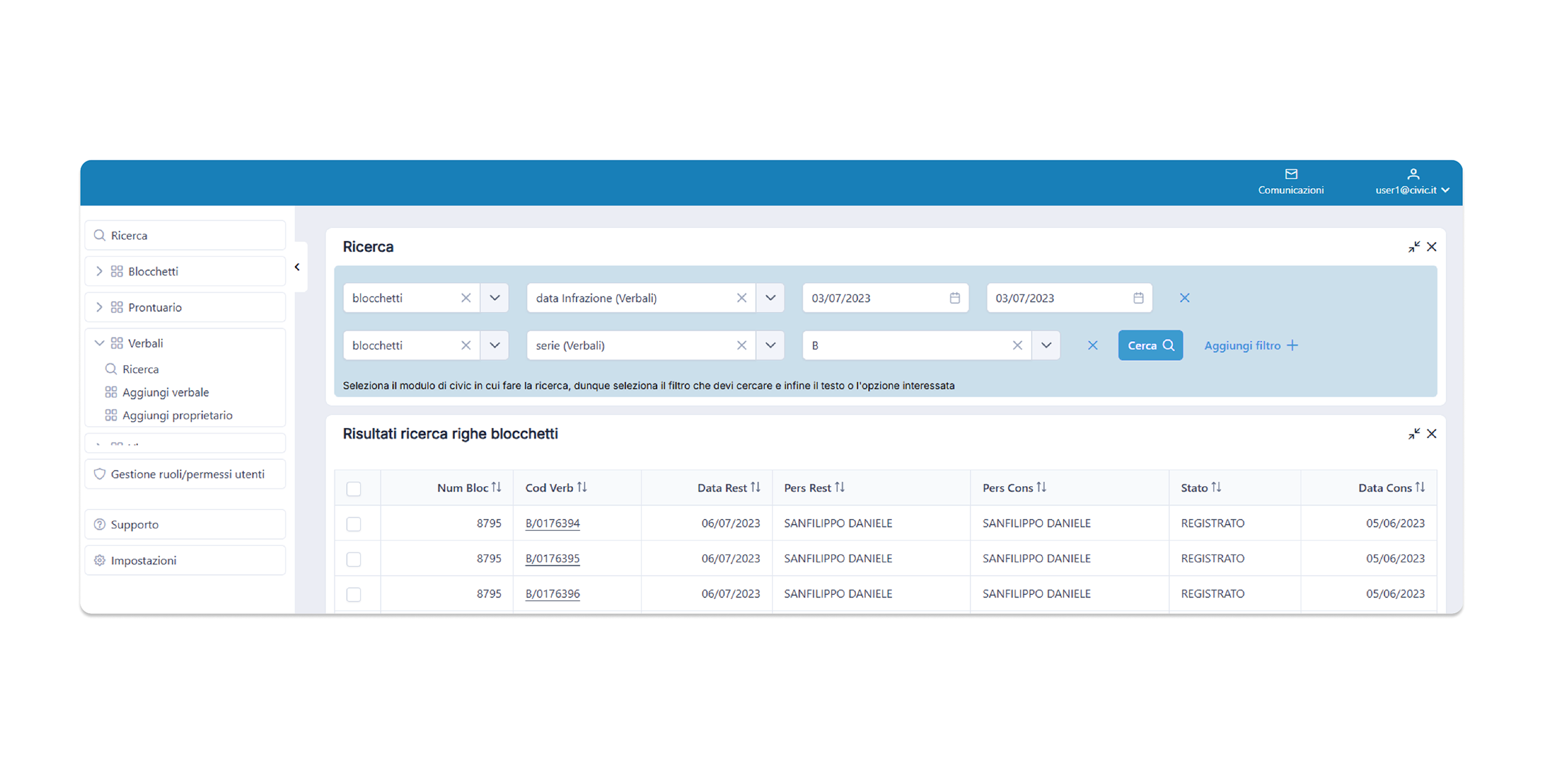Image resolution: width=1545 pixels, height=784 pixels.
Task: Open Impostazioni menu item
Action: (x=185, y=560)
